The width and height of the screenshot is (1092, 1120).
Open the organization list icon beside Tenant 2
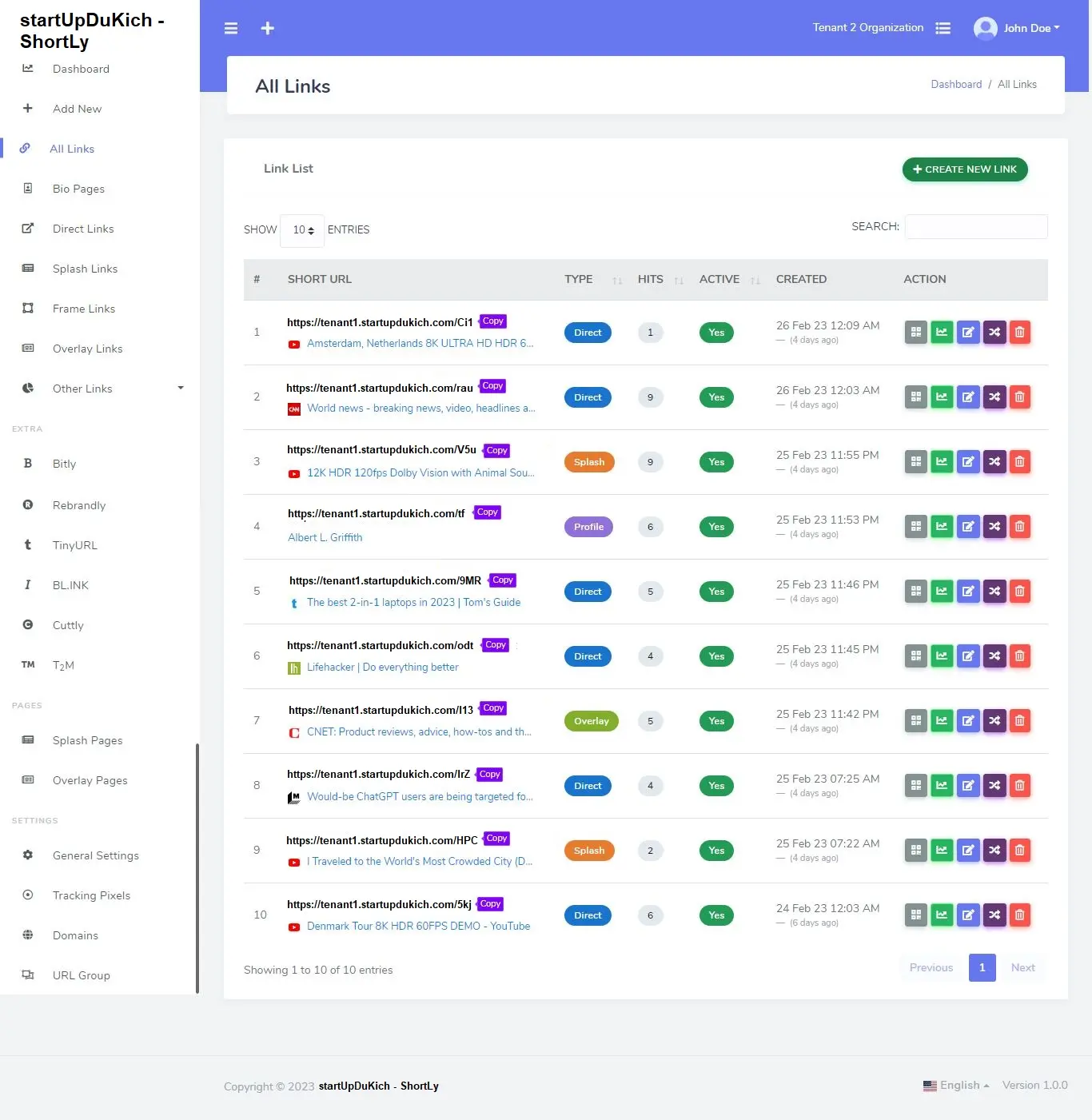943,28
